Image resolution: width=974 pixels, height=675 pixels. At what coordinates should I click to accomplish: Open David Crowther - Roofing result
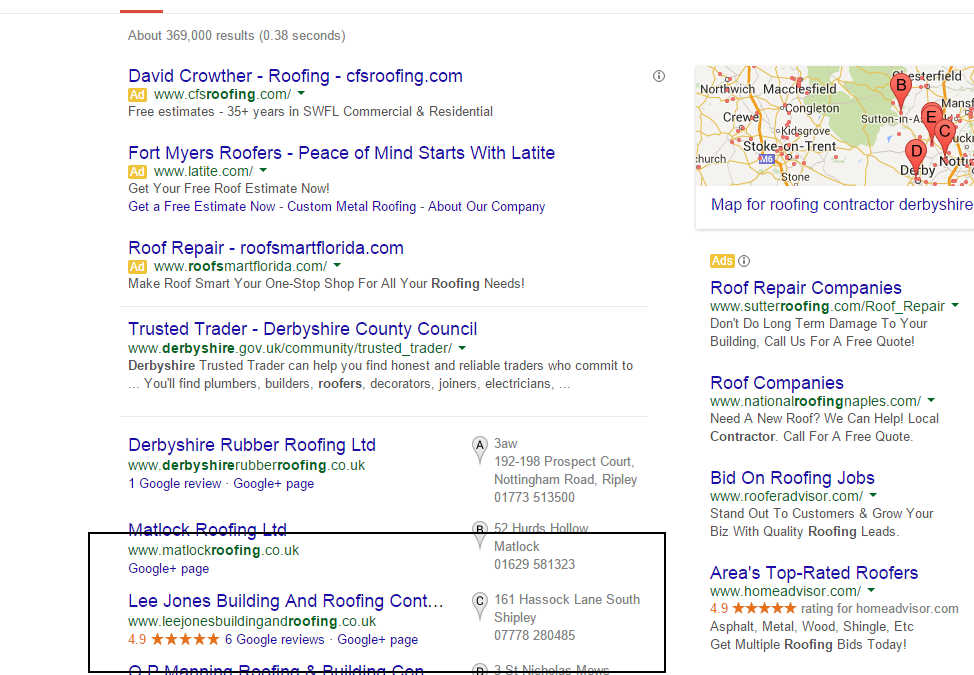(296, 76)
